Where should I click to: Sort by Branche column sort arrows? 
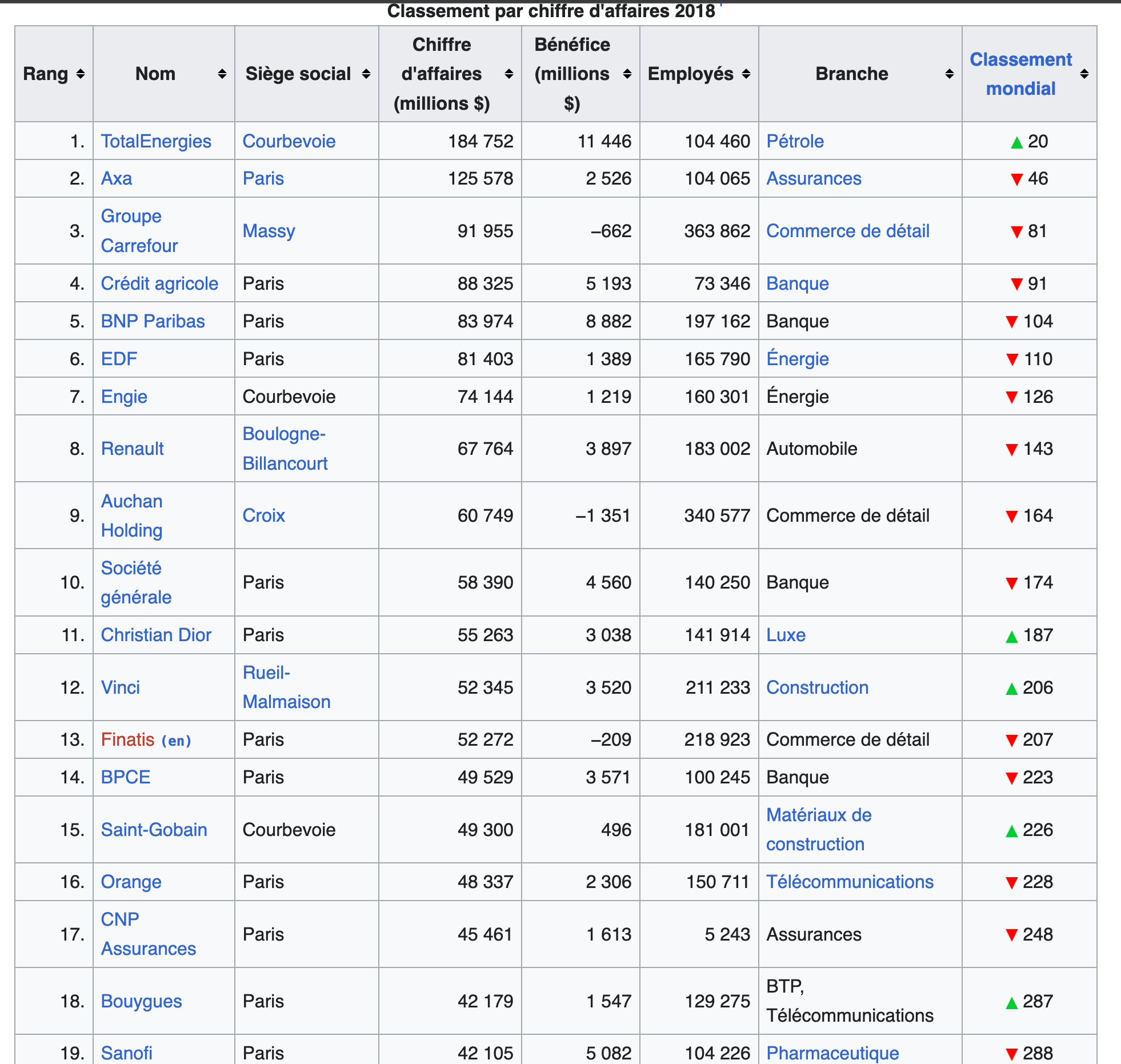point(950,74)
